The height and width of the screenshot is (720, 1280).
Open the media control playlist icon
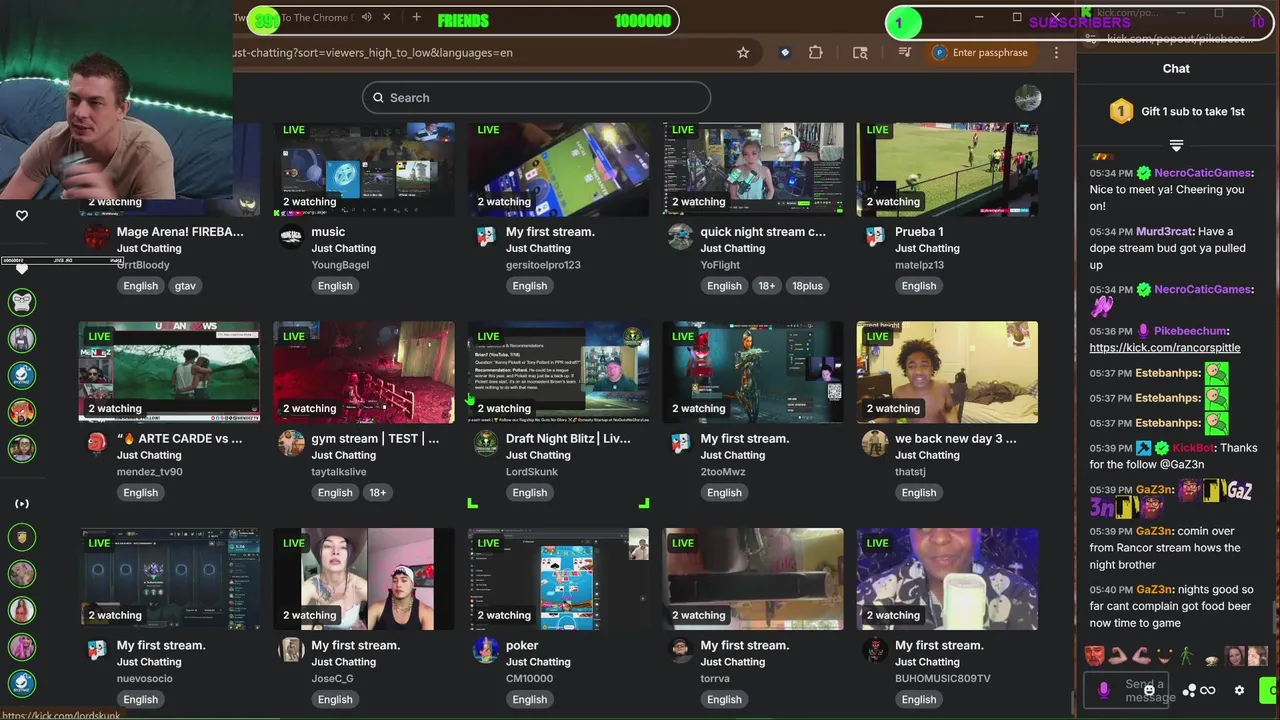click(905, 53)
